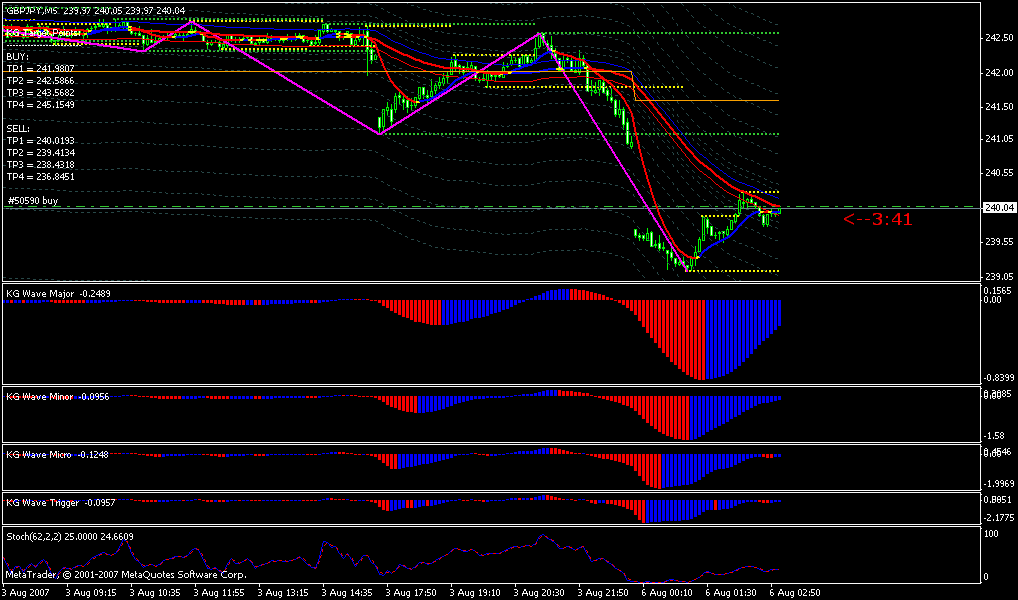
Task: Click the 100 level on Stochastic scale
Action: click(991, 534)
